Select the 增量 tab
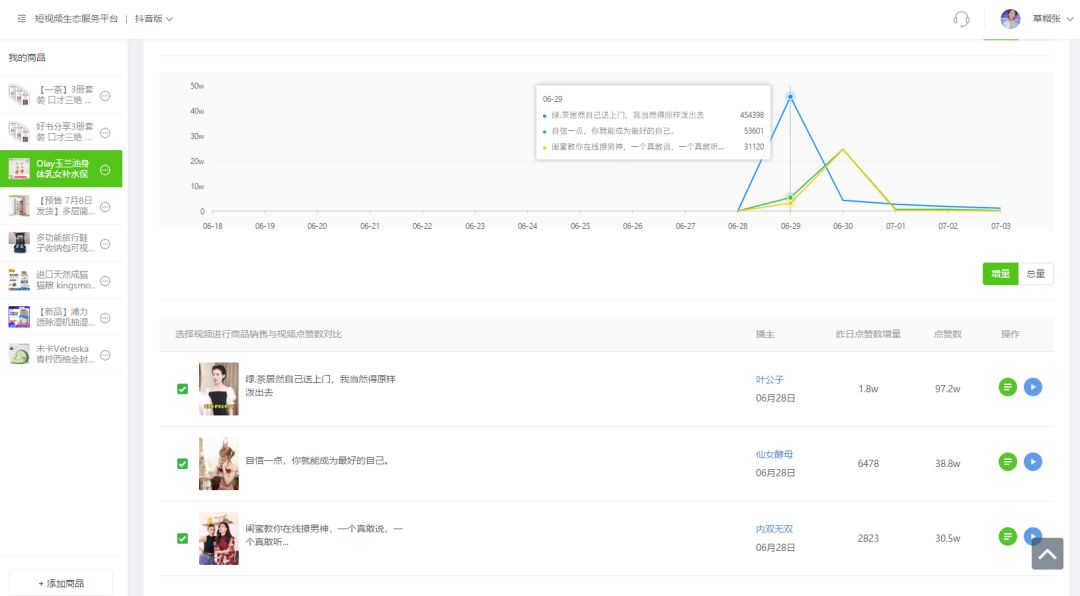The height and width of the screenshot is (596, 1080). [1000, 274]
